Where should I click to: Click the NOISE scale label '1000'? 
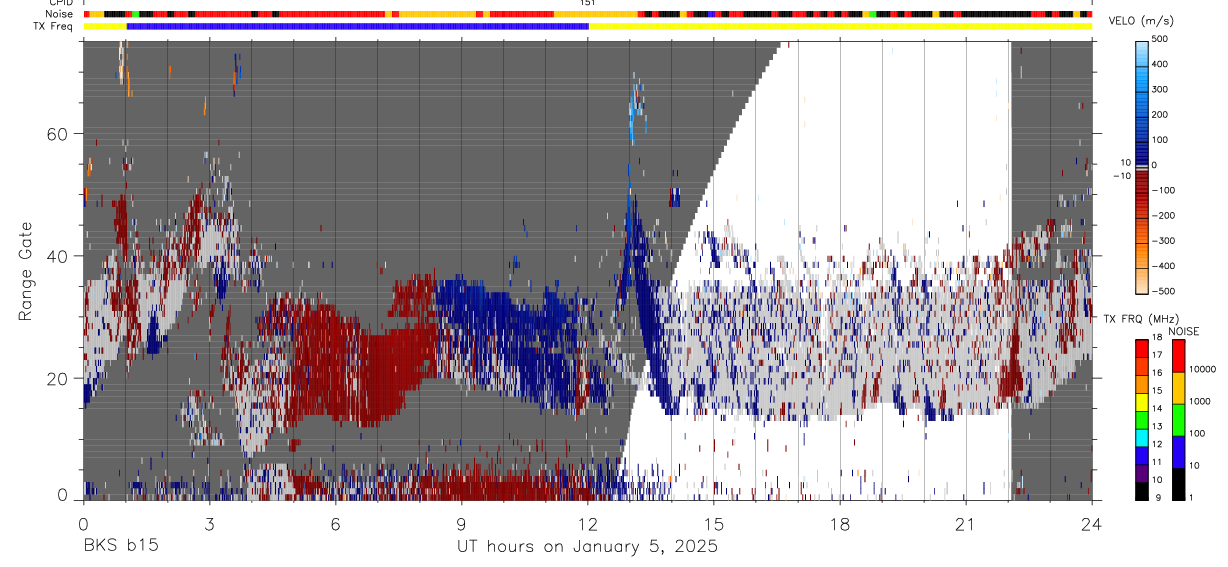pyautogui.click(x=1201, y=402)
